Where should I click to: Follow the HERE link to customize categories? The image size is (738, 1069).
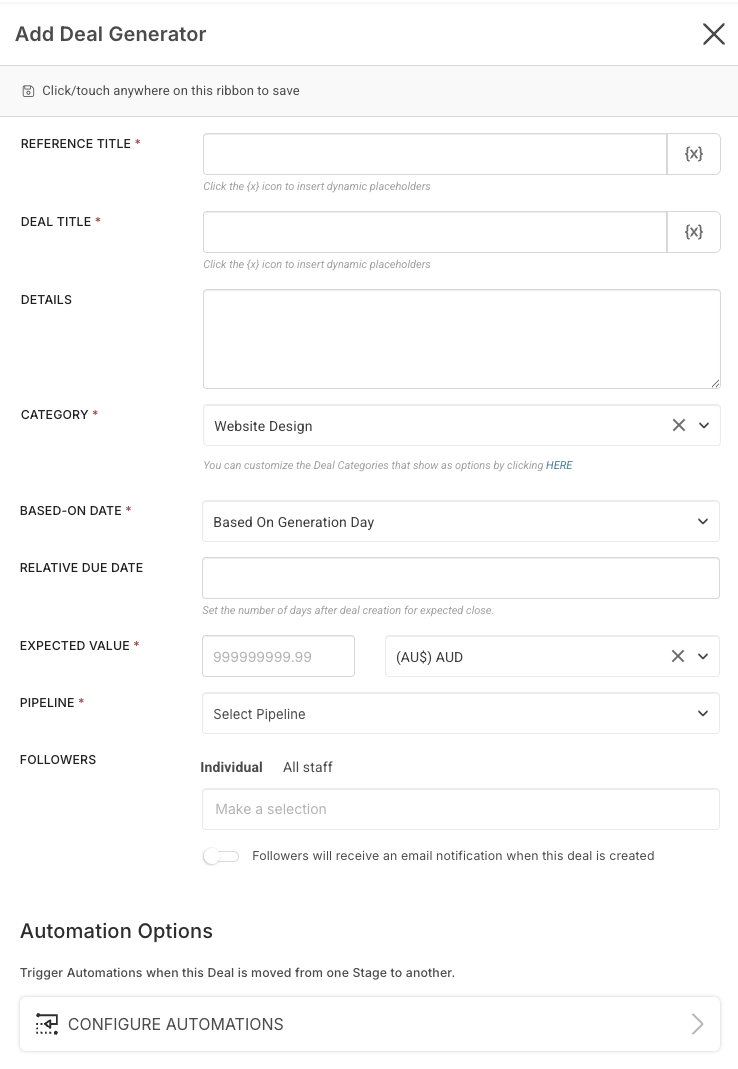point(559,465)
